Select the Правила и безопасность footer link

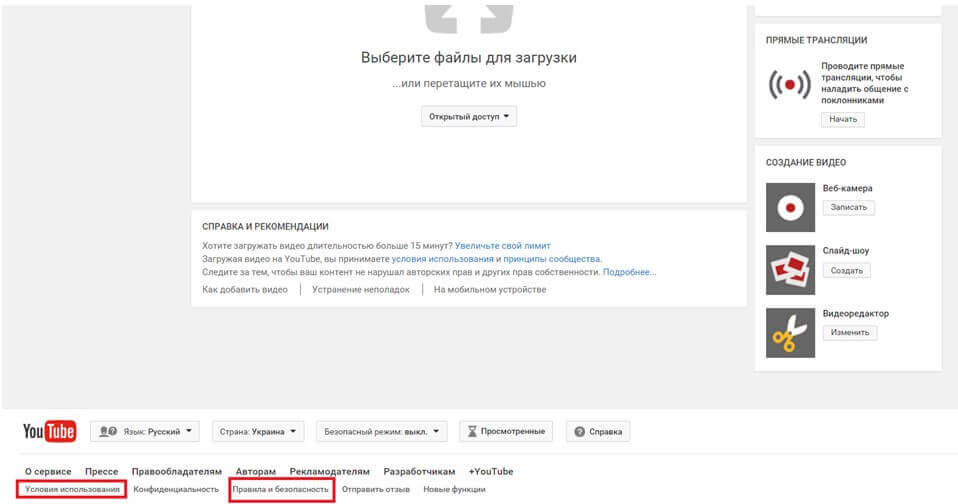(x=280, y=489)
